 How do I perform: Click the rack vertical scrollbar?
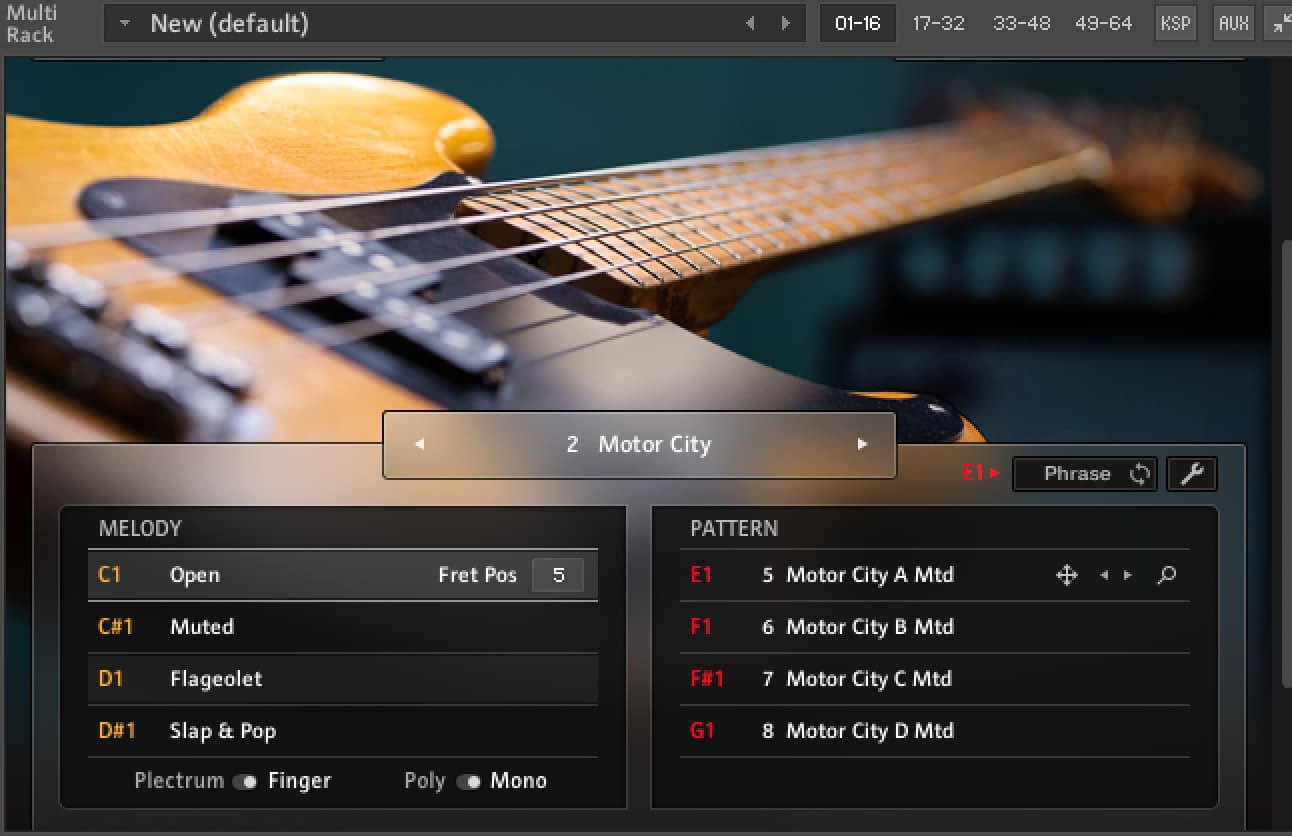1286,465
